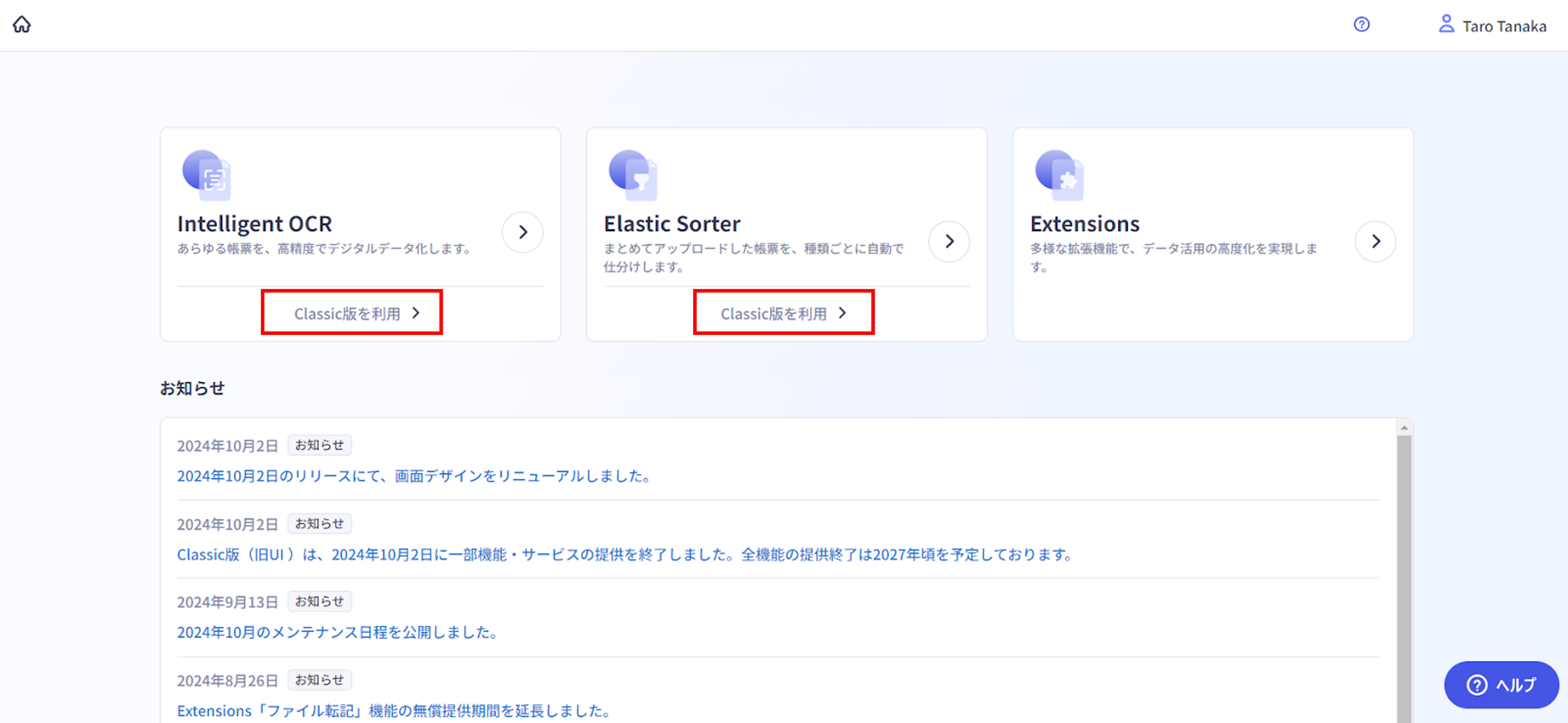This screenshot has width=1568, height=723.
Task: Open the October maintenance schedule announcement
Action: (336, 632)
